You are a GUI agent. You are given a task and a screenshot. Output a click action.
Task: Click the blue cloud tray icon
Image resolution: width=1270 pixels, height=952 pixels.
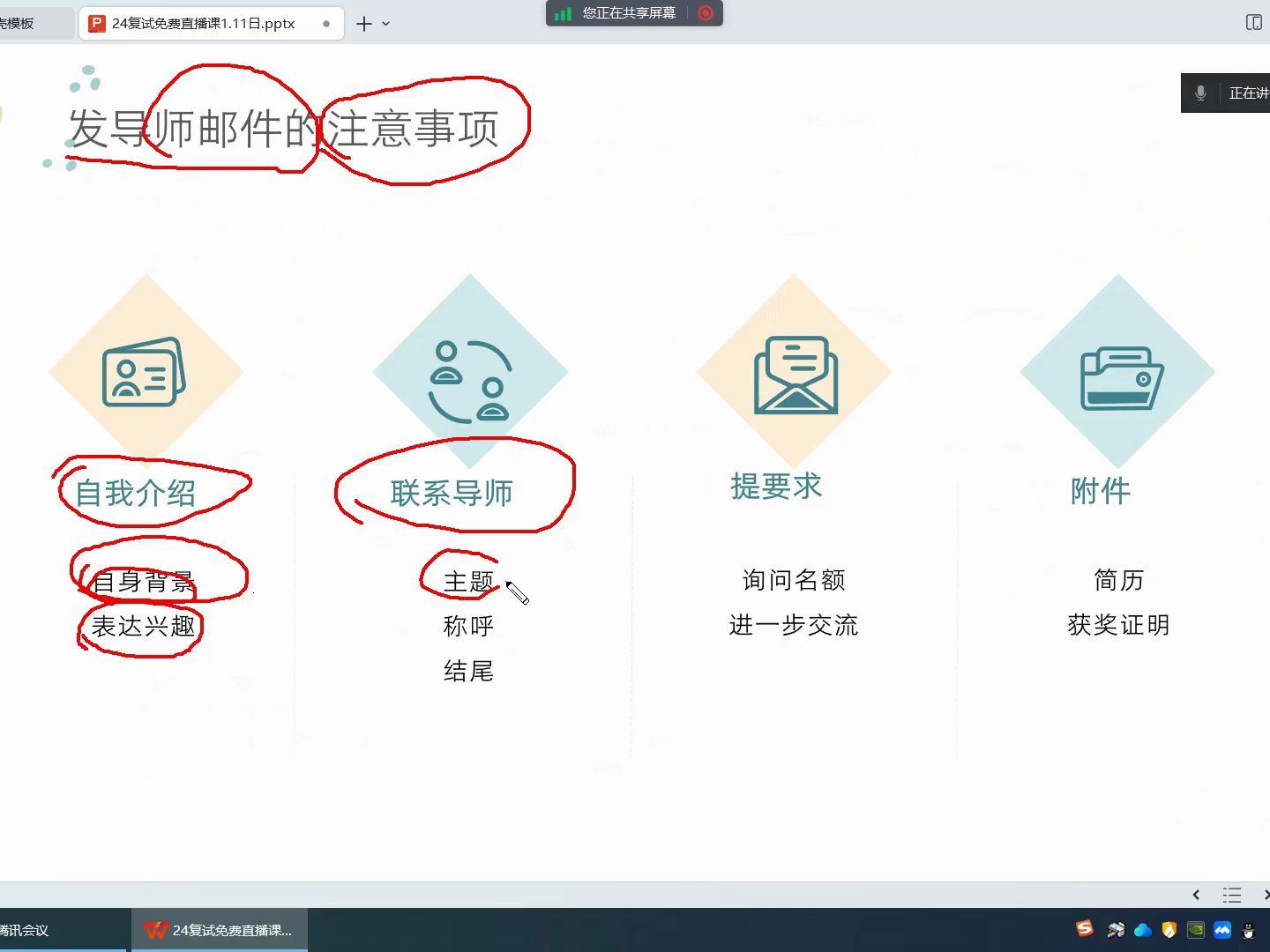(x=1143, y=930)
